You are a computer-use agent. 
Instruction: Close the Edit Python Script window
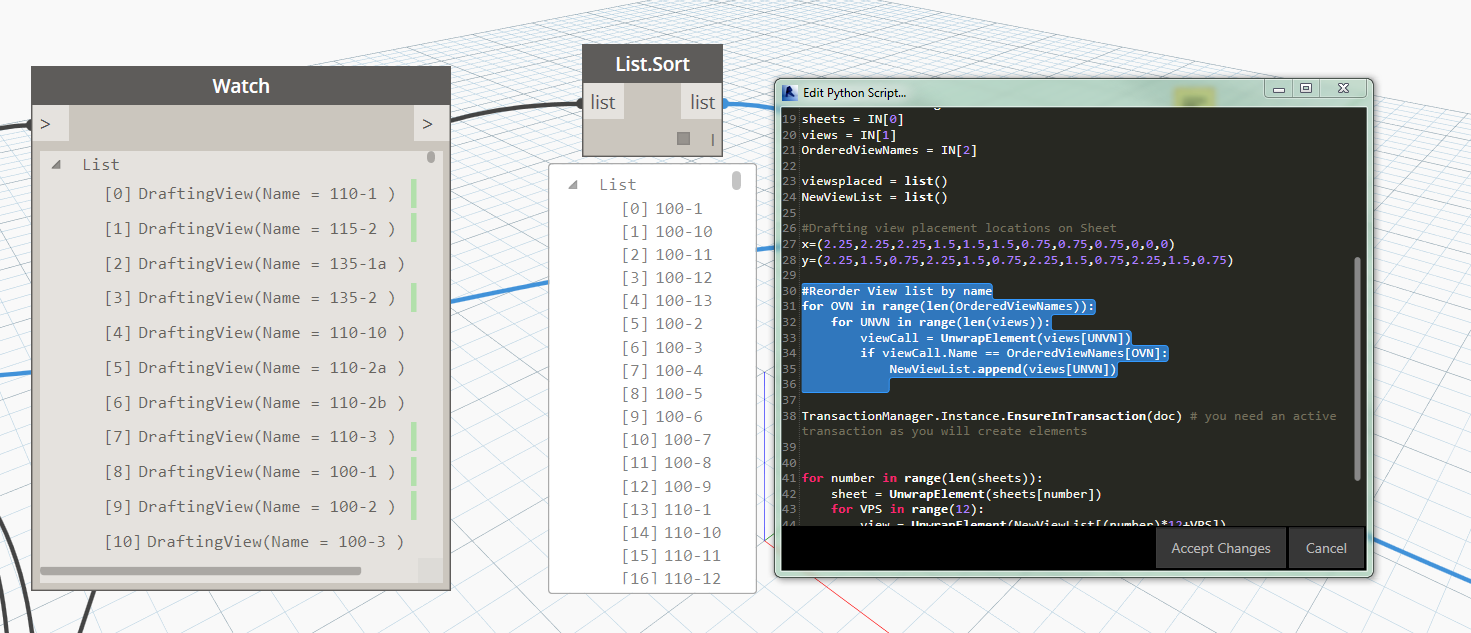click(1343, 89)
